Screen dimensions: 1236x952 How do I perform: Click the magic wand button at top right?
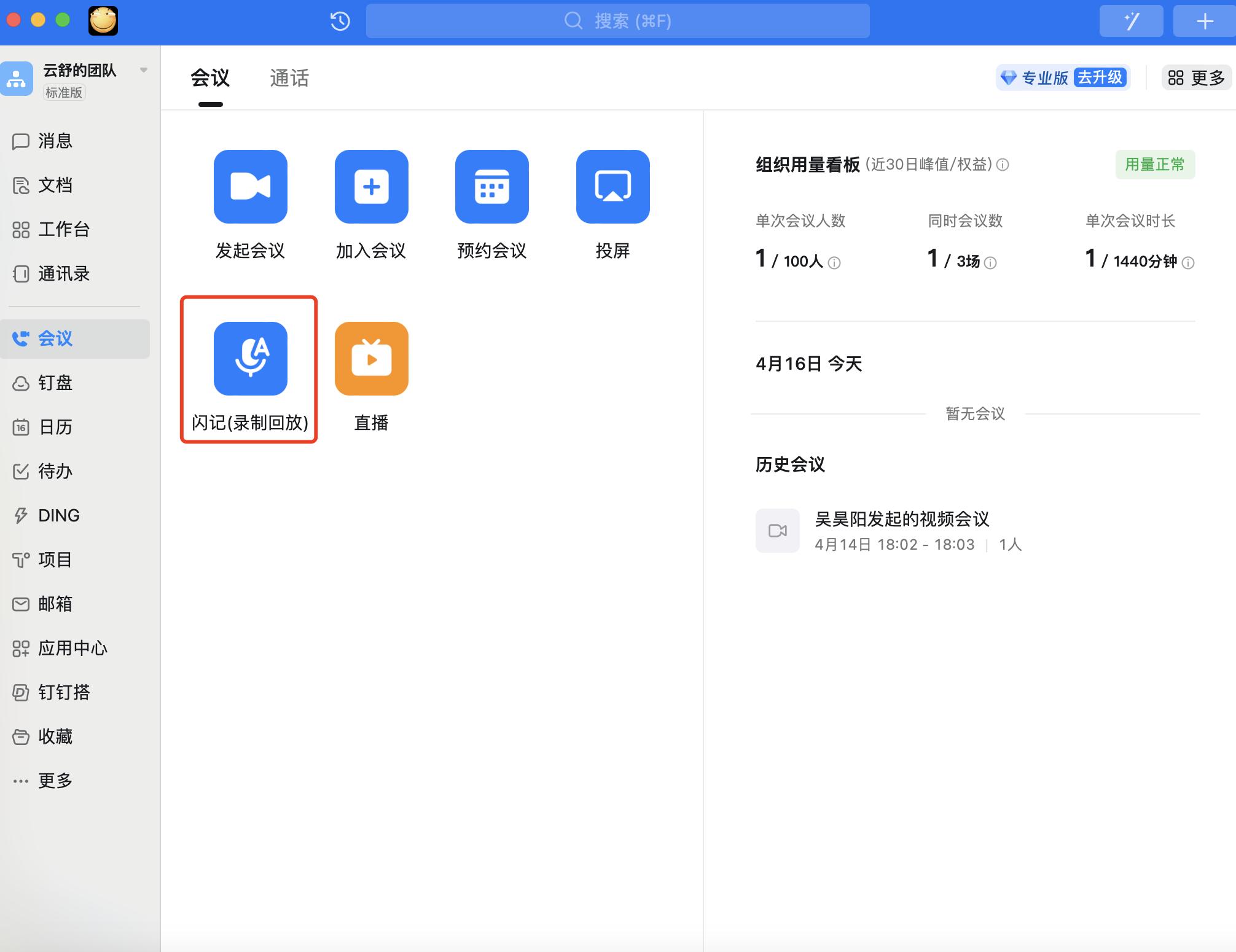[1132, 21]
